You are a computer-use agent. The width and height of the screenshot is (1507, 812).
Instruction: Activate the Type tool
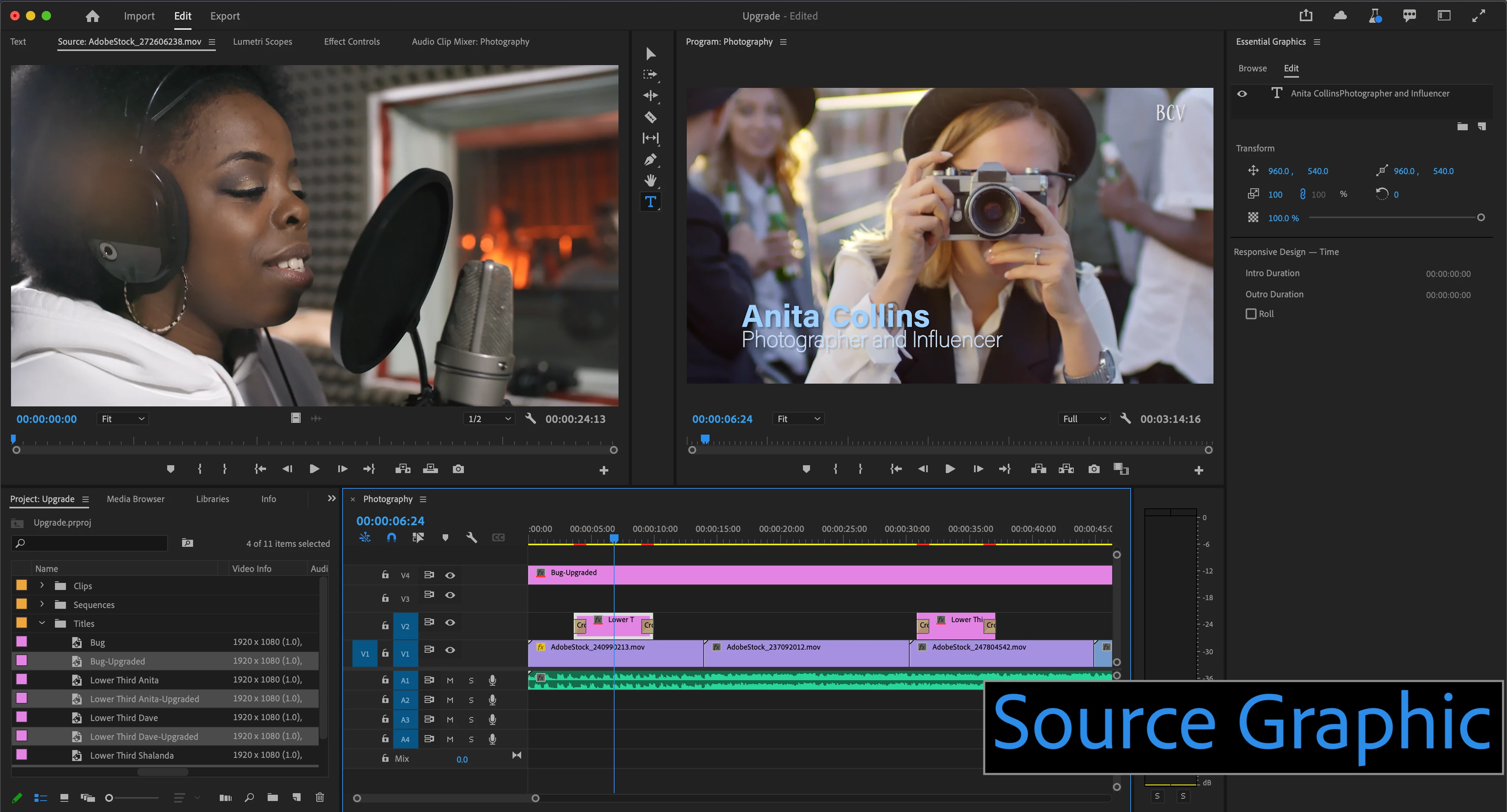pos(650,202)
